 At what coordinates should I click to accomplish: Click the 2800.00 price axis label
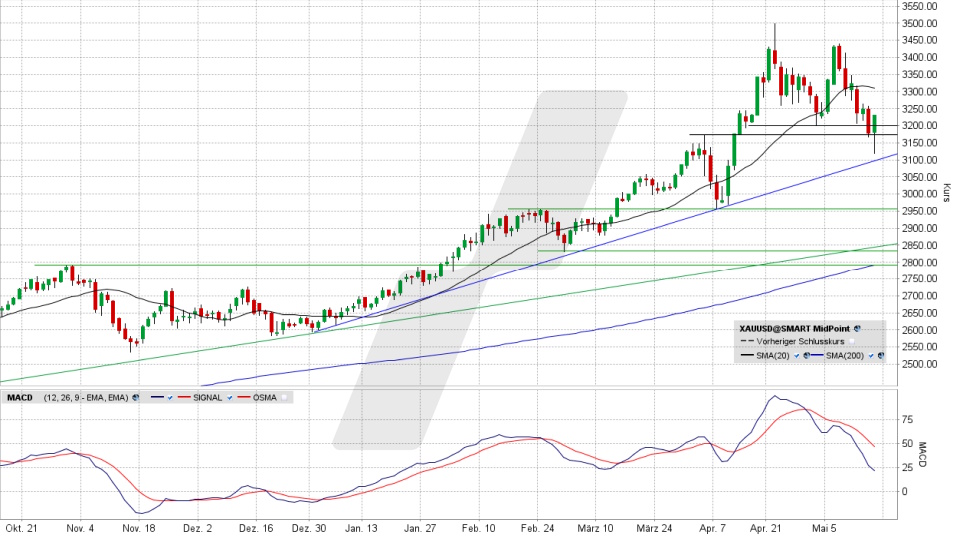tap(920, 262)
